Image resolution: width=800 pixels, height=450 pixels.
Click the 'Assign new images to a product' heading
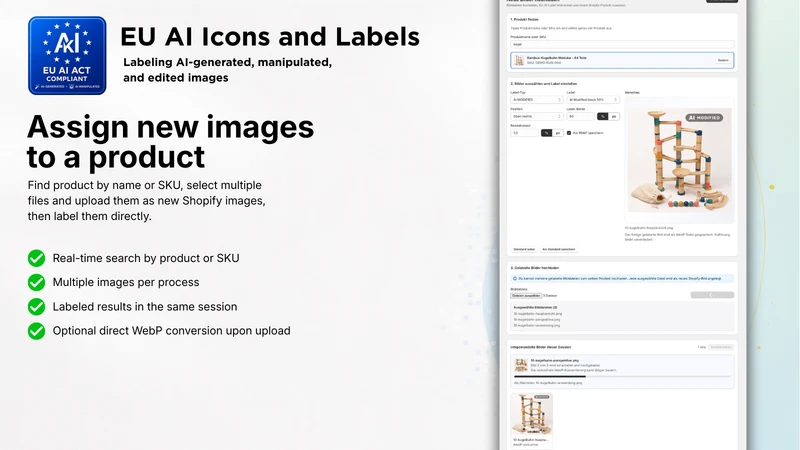[170, 141]
